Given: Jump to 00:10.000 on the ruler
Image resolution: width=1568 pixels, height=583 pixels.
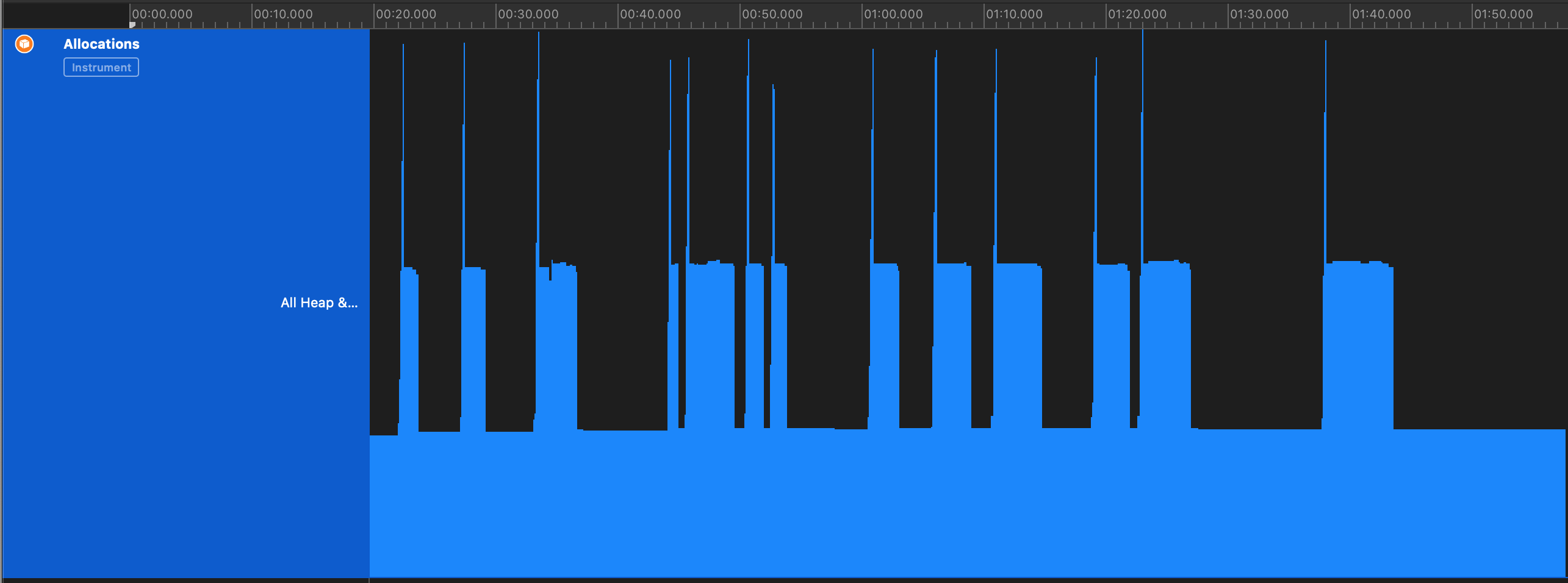Looking at the screenshot, I should pyautogui.click(x=284, y=14).
